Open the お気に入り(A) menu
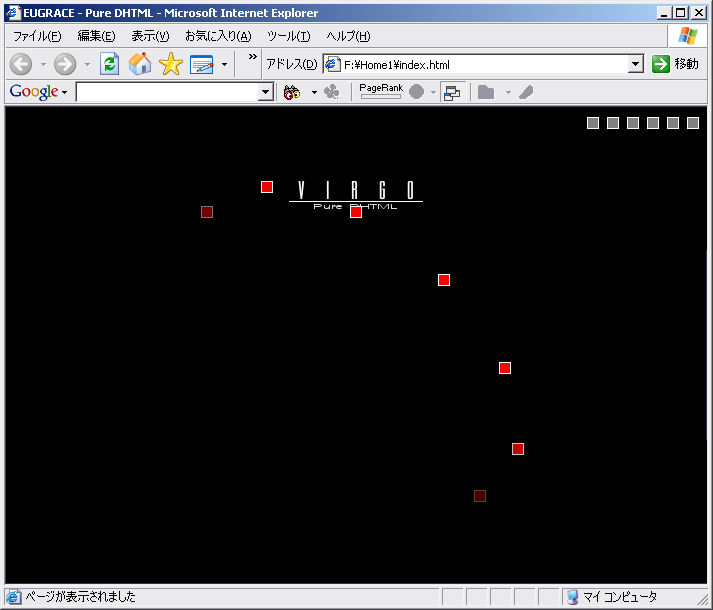This screenshot has height=610, width=713. [217, 36]
